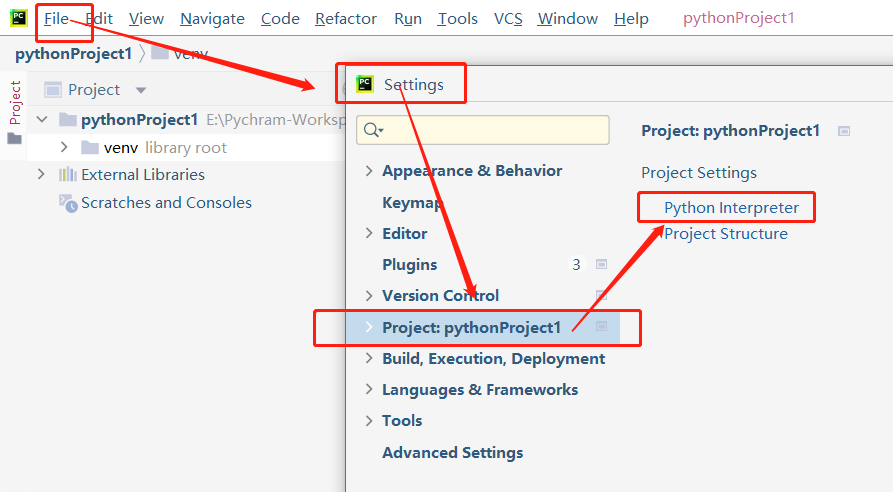Open the Project view dropdown arrow
This screenshot has height=492, width=893.
(x=141, y=90)
